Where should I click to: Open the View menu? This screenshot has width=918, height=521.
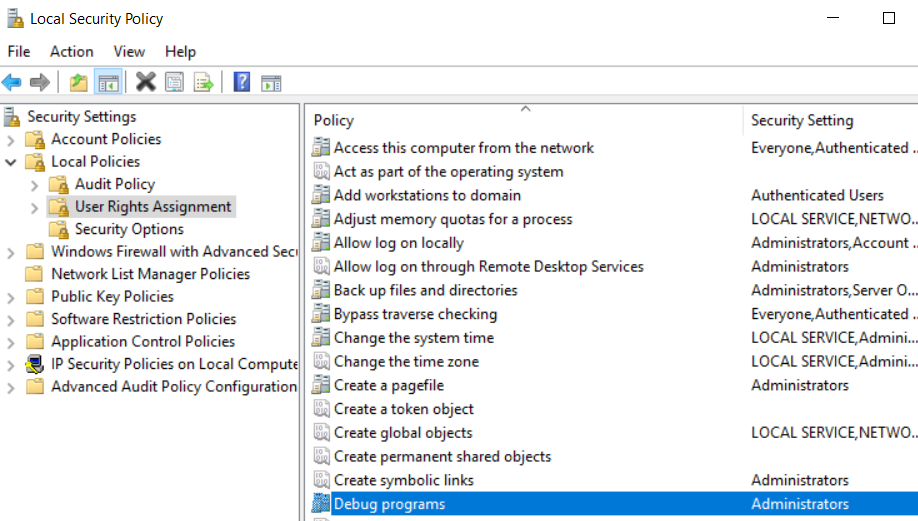(x=129, y=51)
